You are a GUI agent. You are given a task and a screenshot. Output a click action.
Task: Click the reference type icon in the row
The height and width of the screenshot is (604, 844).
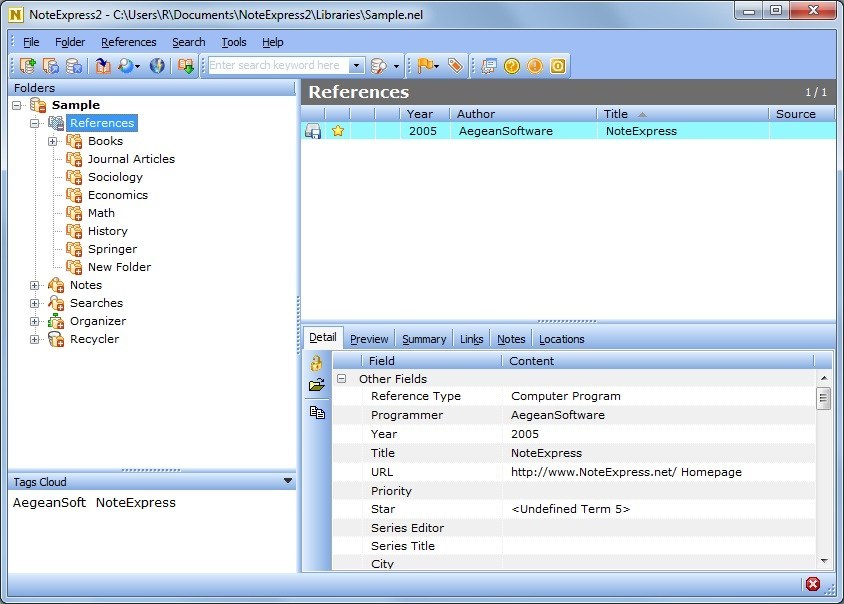pyautogui.click(x=313, y=131)
